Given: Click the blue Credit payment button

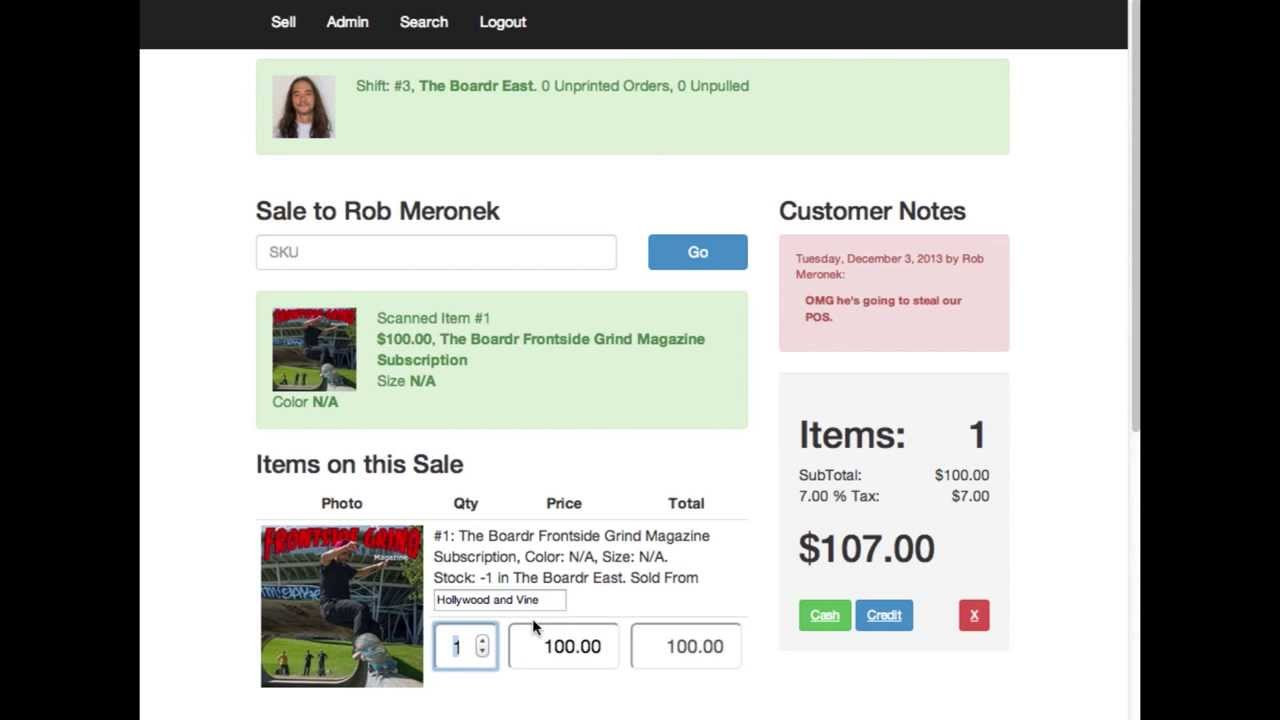Looking at the screenshot, I should [884, 615].
